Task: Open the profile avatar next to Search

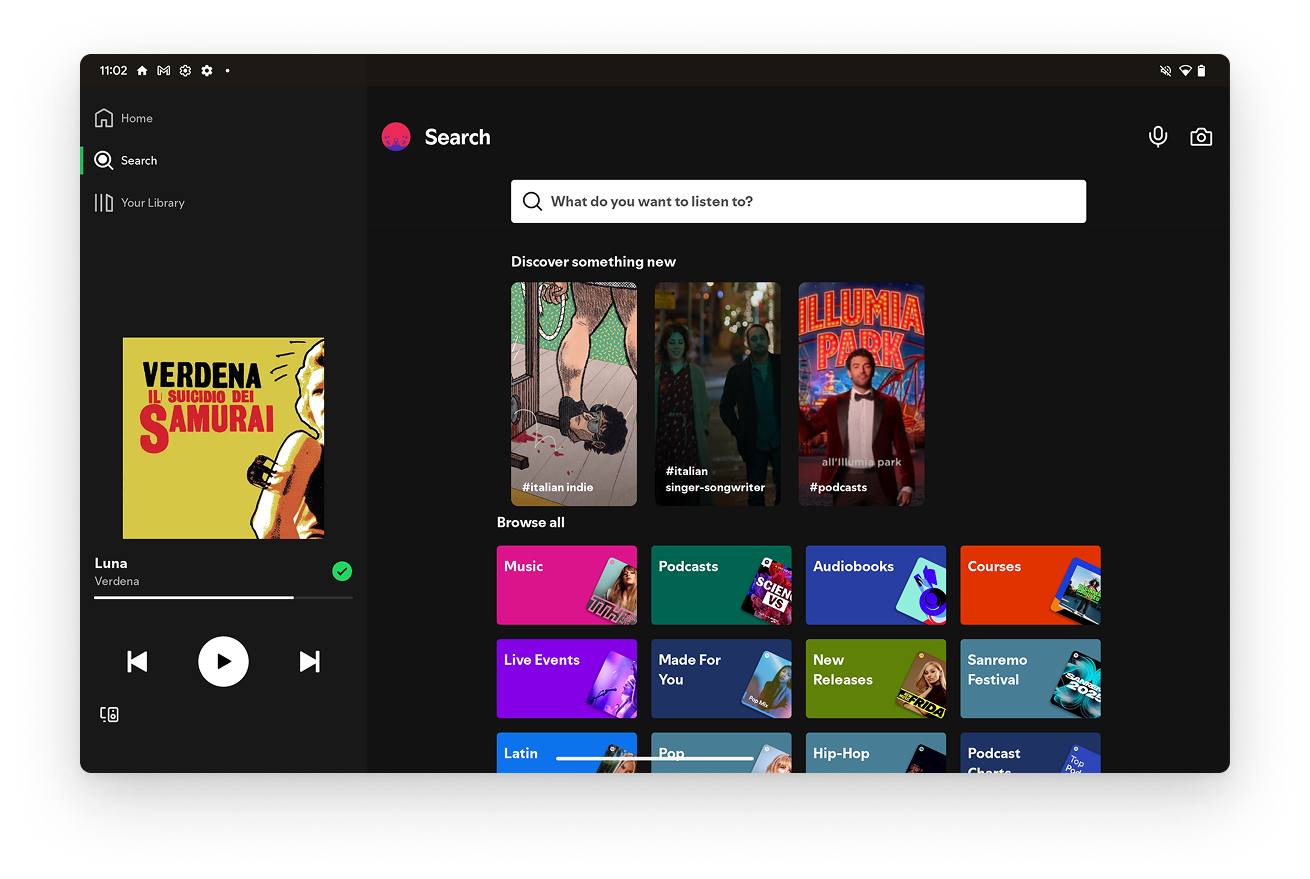Action: (396, 137)
